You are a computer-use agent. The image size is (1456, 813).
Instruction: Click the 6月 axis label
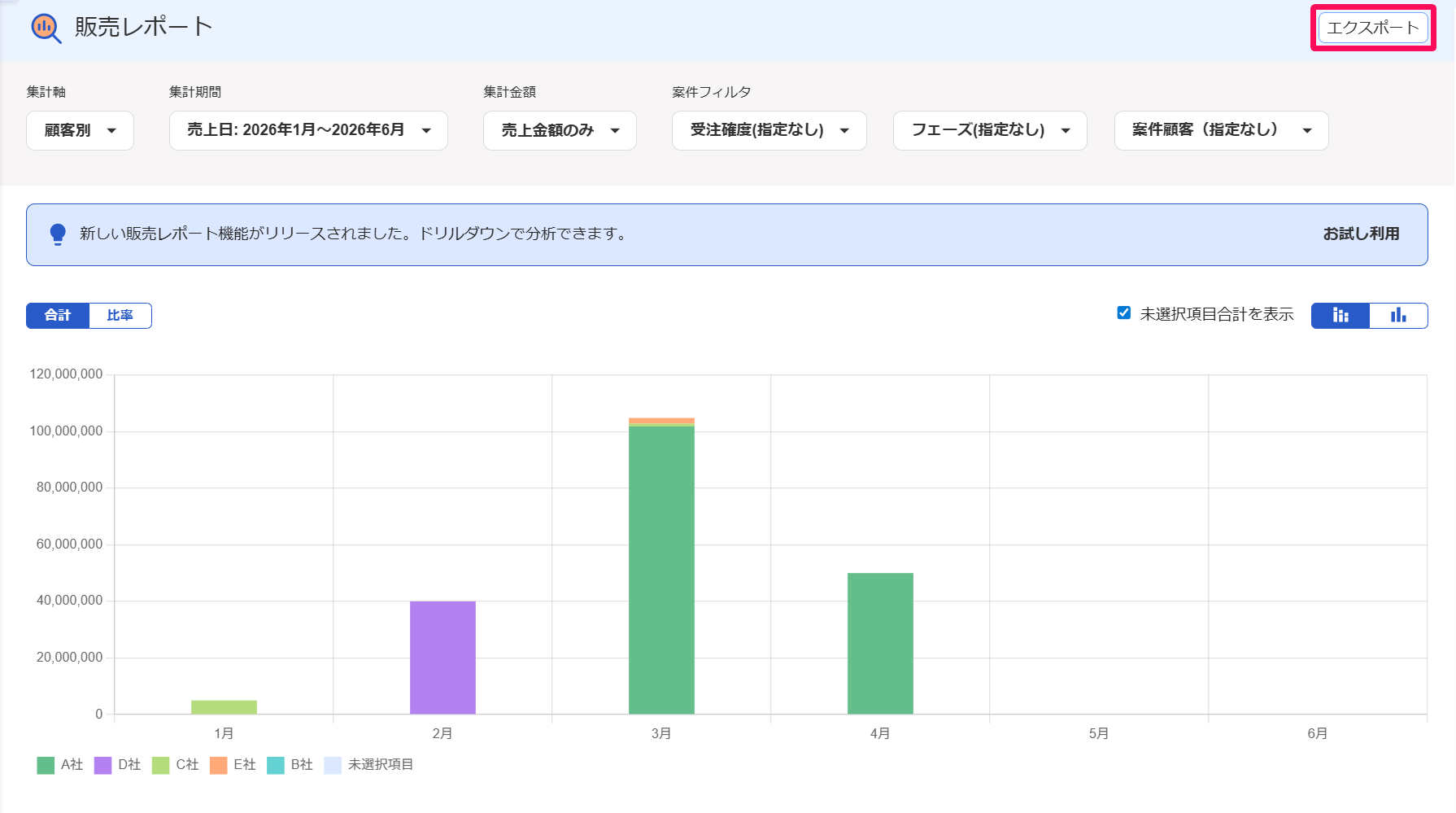pyautogui.click(x=1318, y=733)
